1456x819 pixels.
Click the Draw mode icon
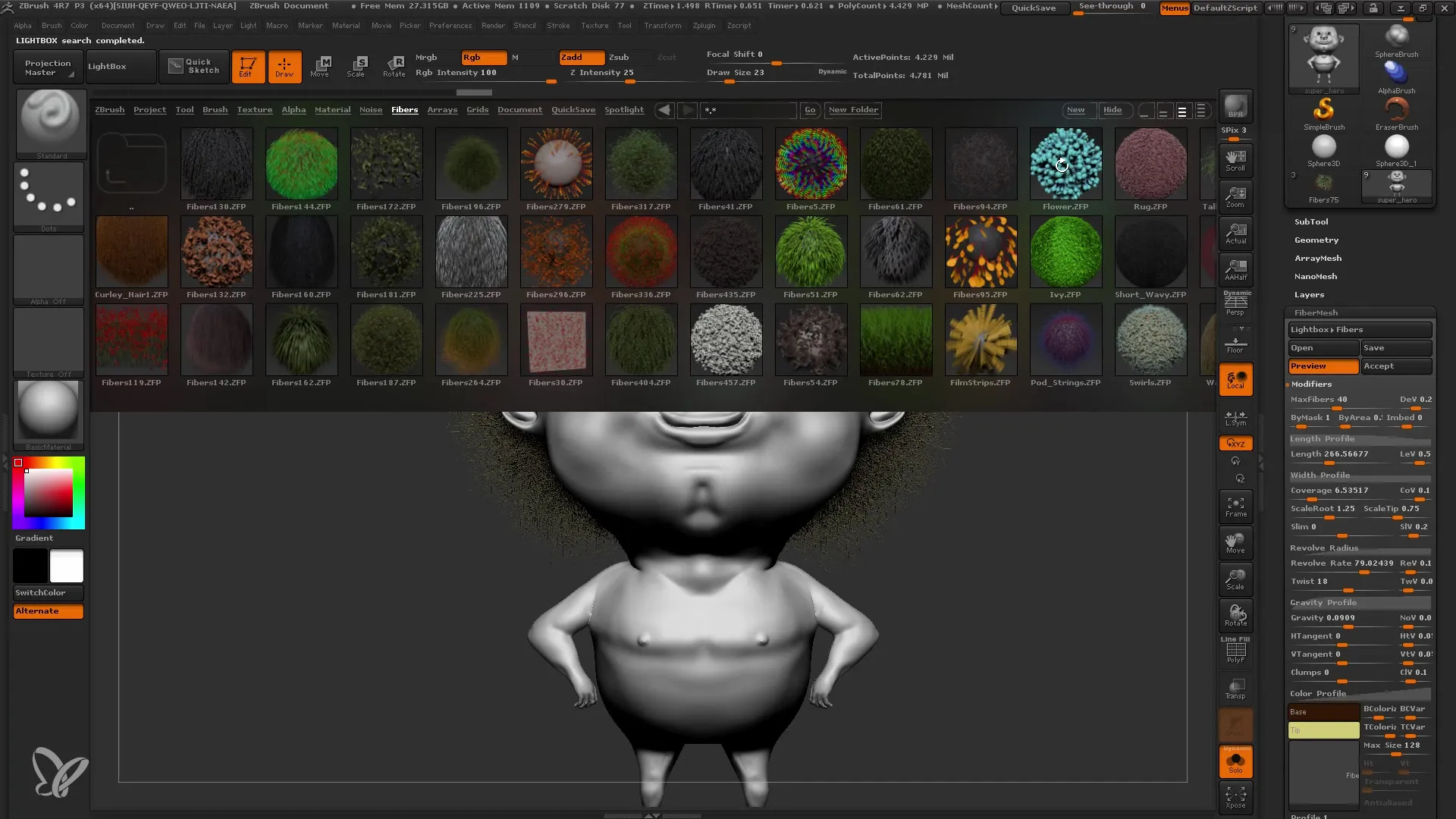point(284,66)
